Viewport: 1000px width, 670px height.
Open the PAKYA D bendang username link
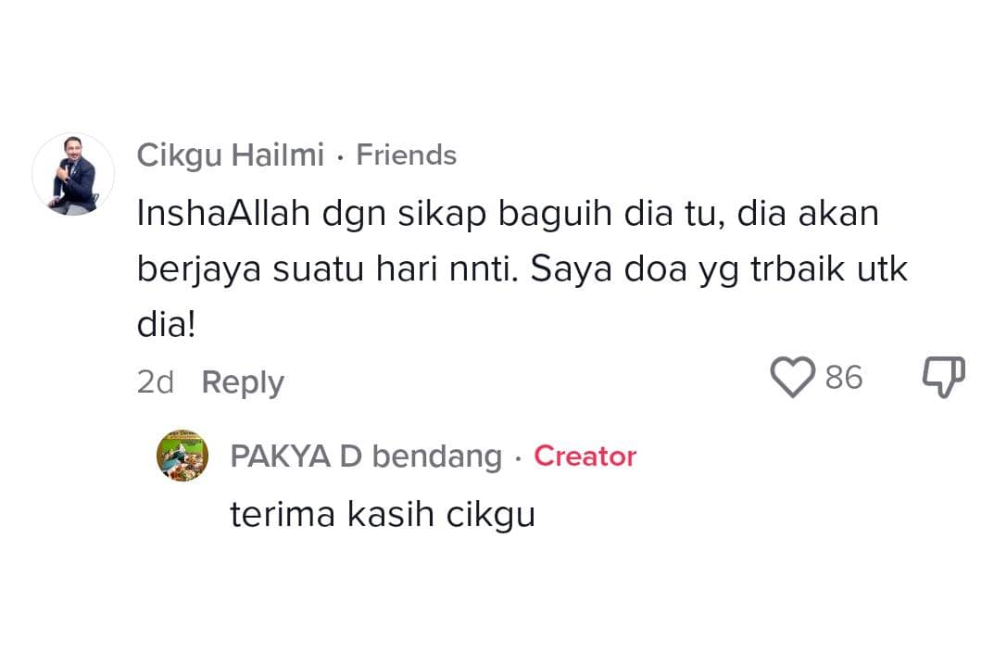pos(366,456)
